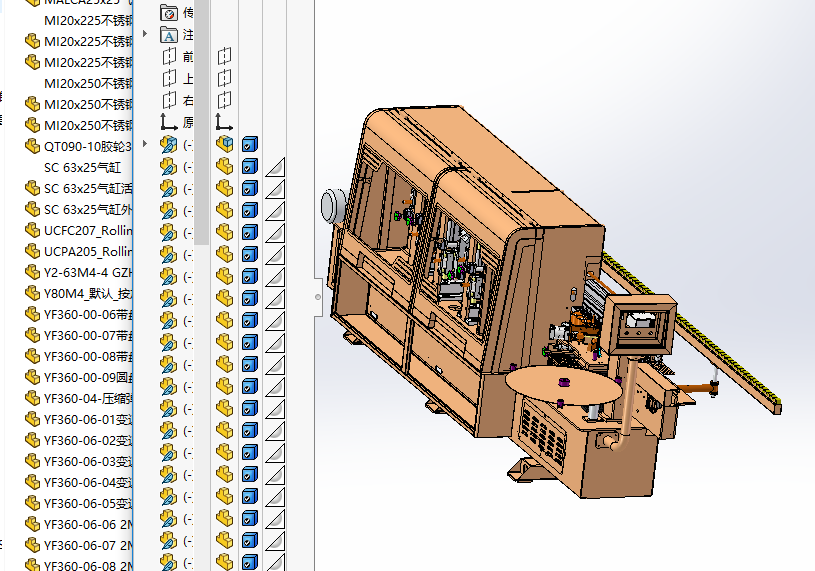Select the YF360-06-04变 part icon
815x571 pixels.
[32, 482]
